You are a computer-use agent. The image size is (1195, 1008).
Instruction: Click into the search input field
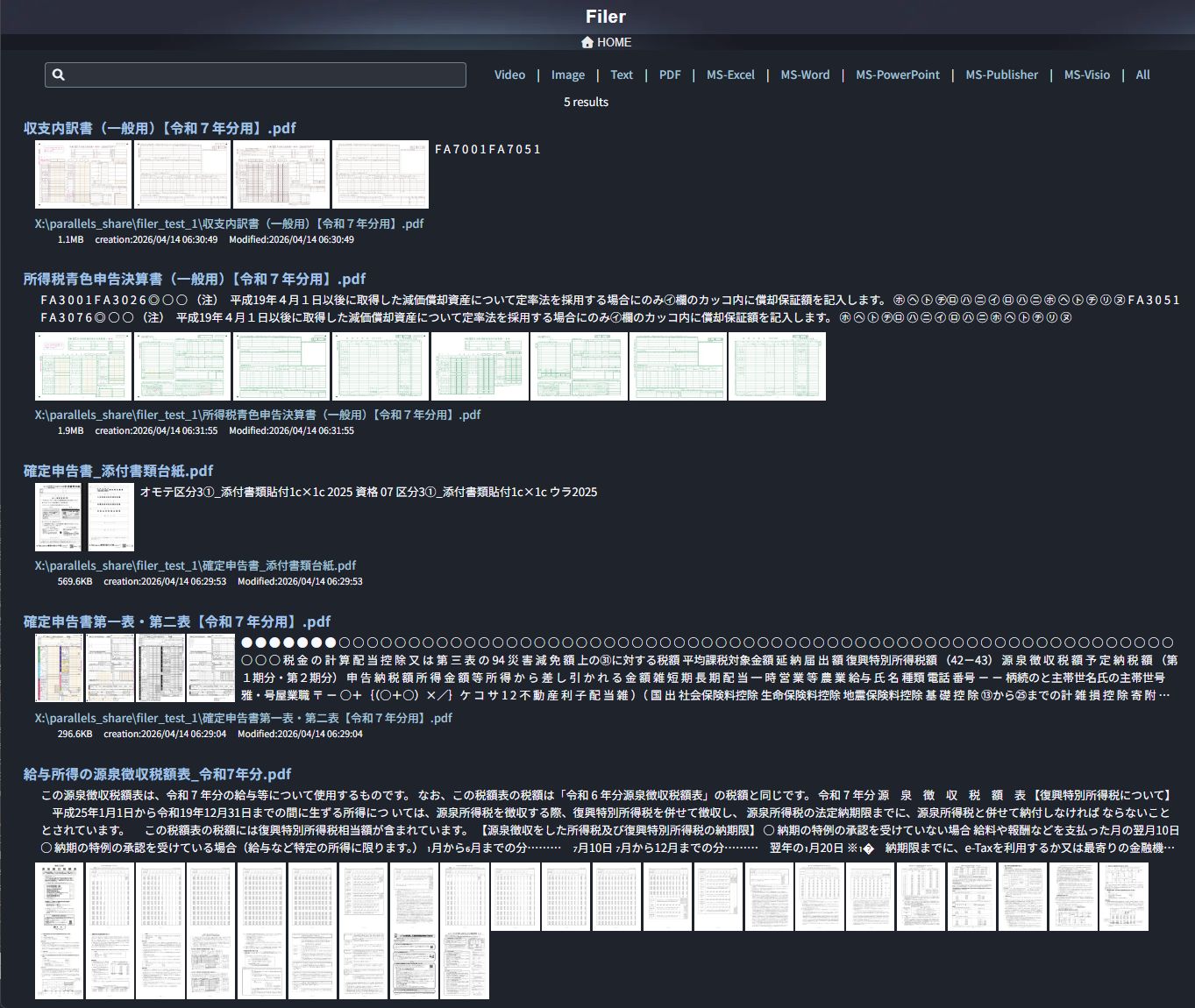coord(263,75)
